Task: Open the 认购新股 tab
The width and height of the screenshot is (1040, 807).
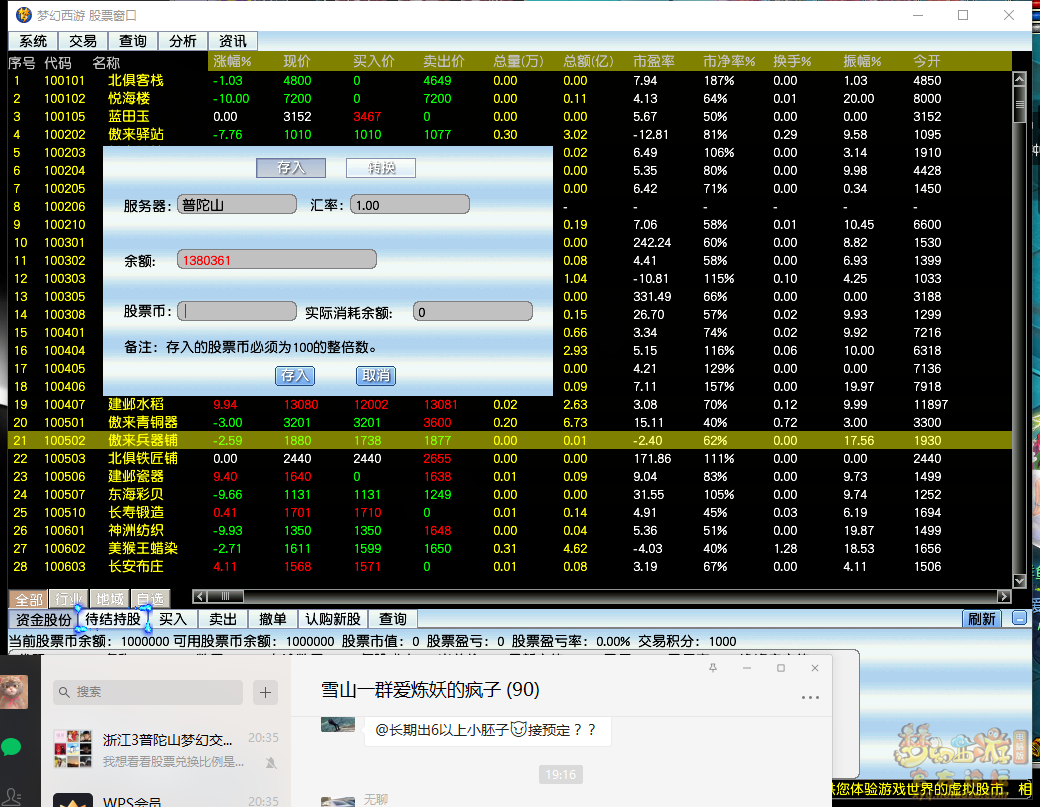Action: coord(333,619)
